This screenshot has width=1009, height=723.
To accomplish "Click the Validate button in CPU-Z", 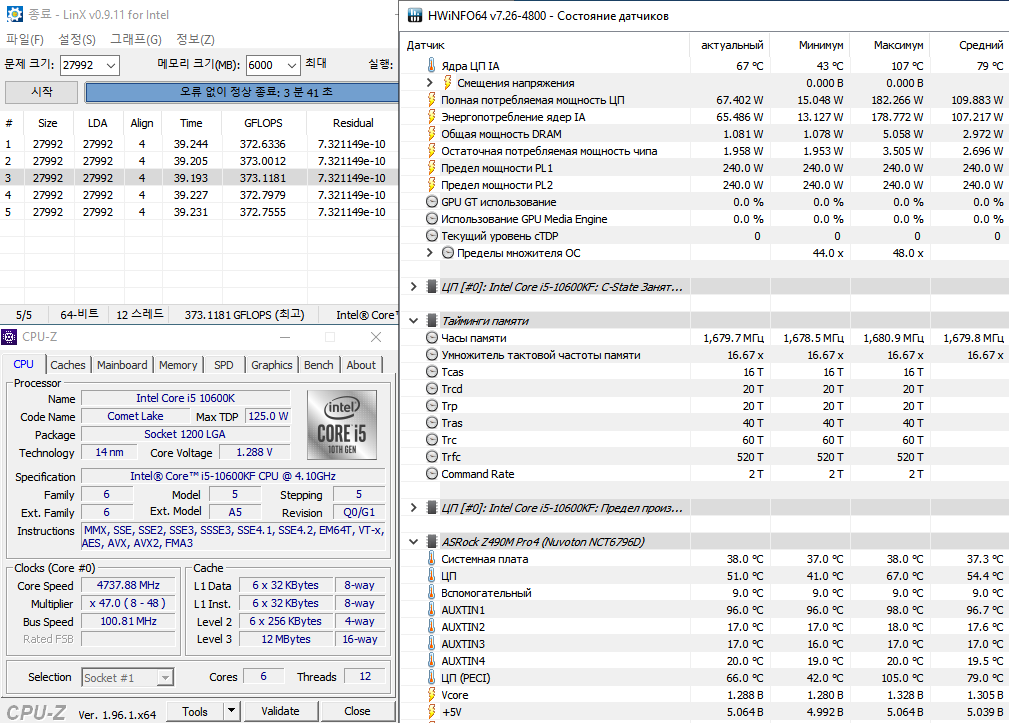I will (280, 711).
